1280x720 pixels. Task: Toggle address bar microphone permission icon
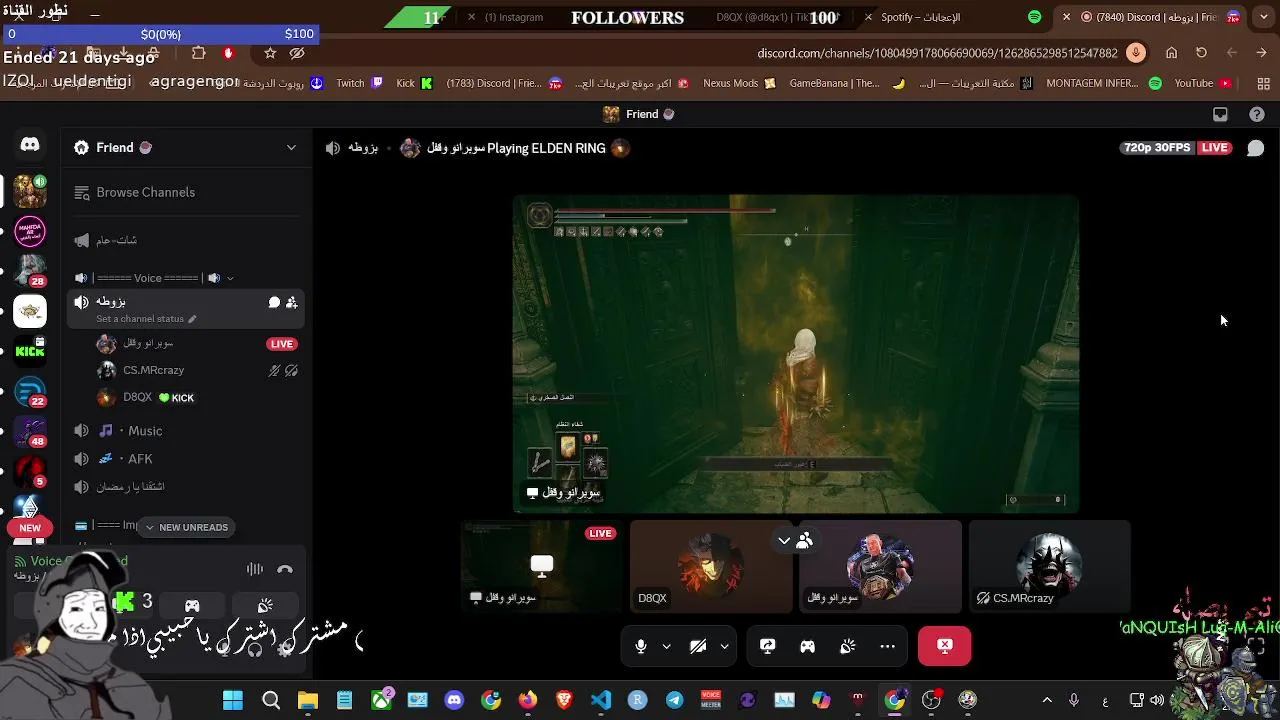[x=1135, y=53]
